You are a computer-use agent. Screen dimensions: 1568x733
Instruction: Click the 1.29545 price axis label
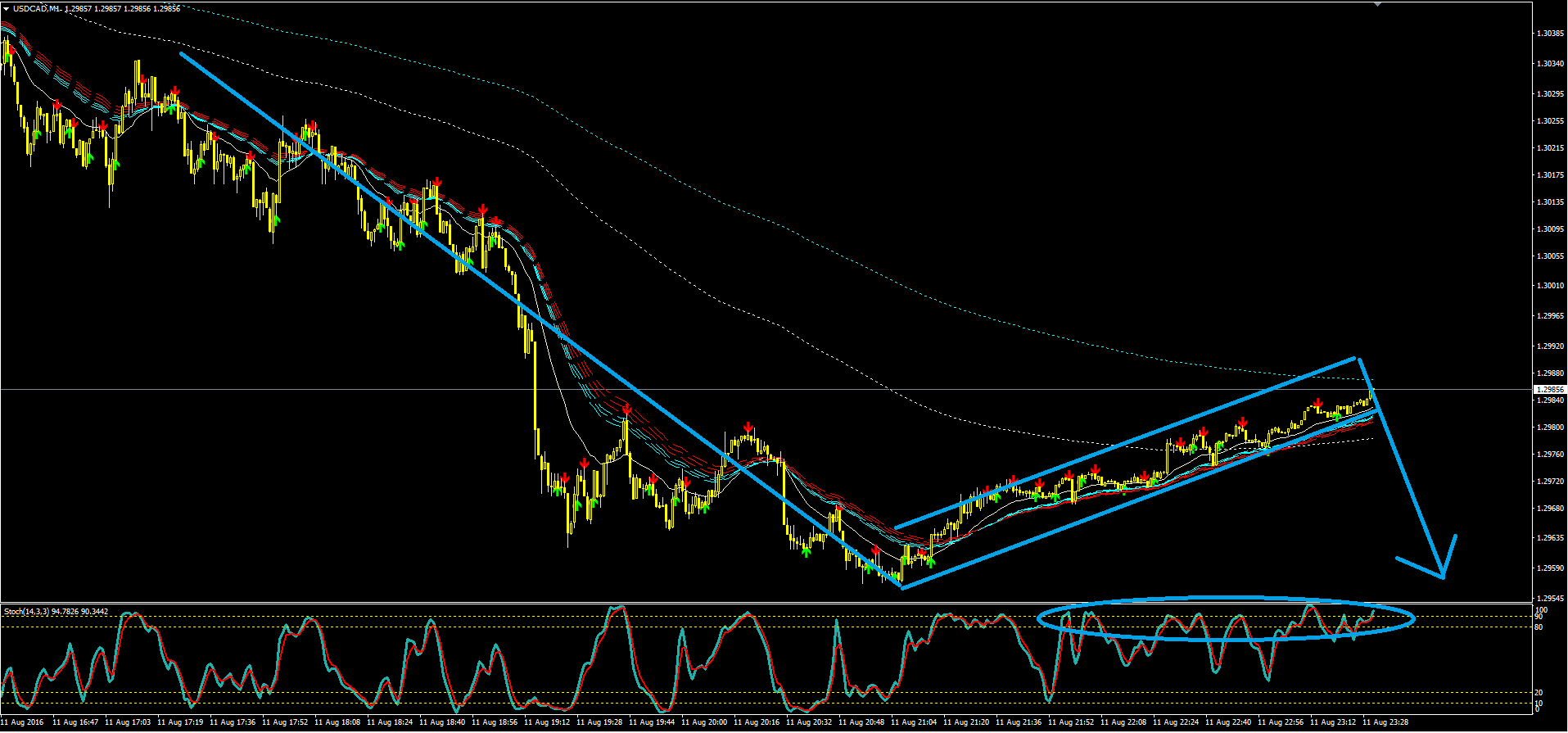pos(1551,598)
